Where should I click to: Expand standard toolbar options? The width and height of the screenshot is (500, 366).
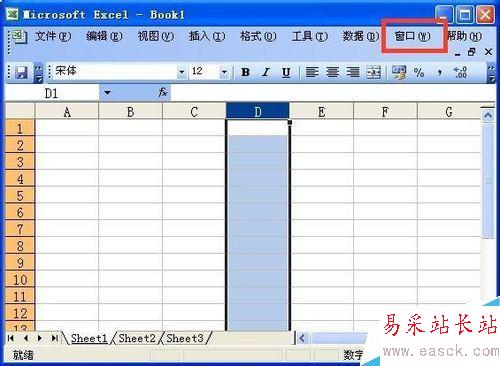tap(39, 72)
